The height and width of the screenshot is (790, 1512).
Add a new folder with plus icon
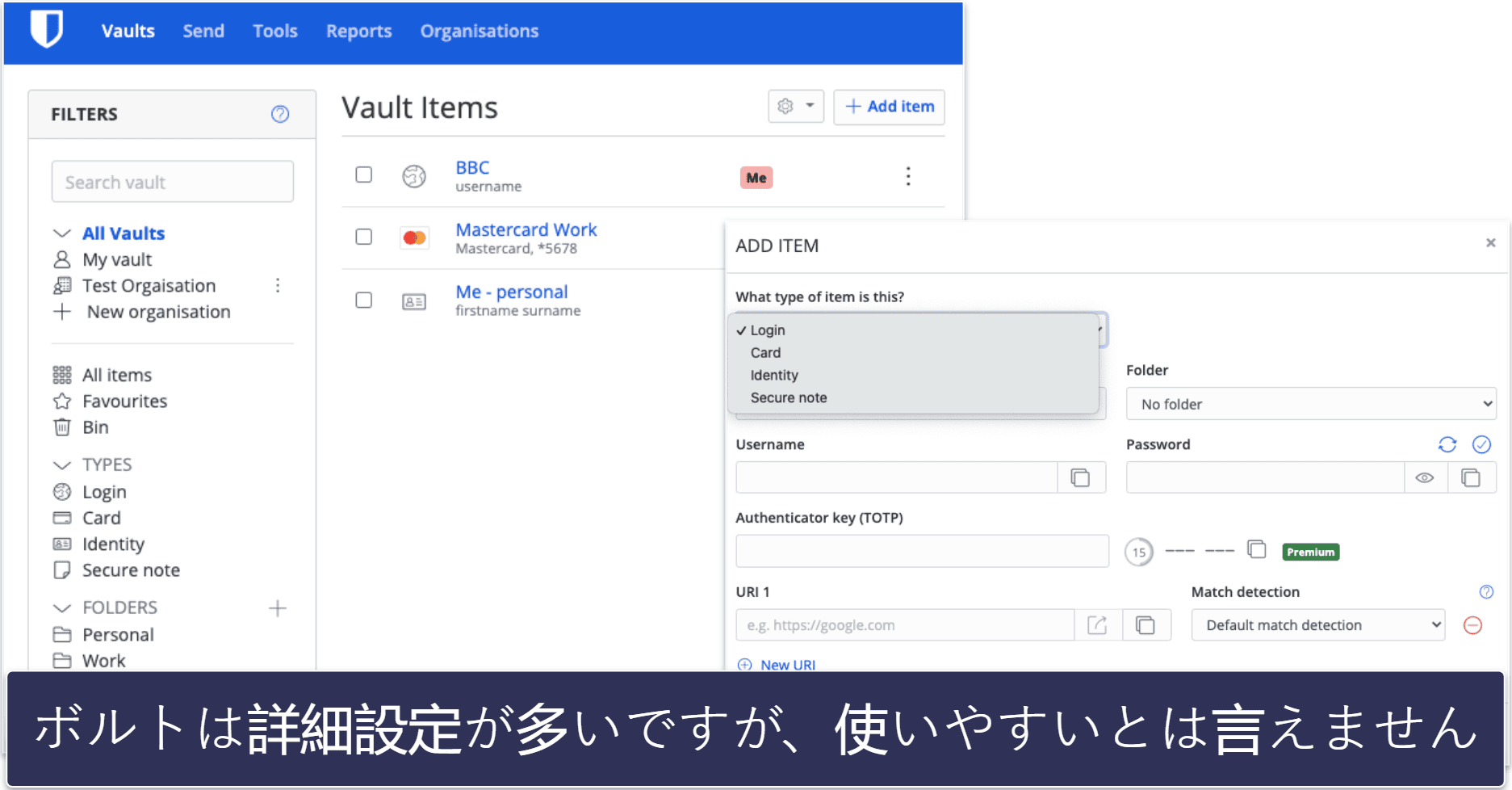tap(278, 608)
